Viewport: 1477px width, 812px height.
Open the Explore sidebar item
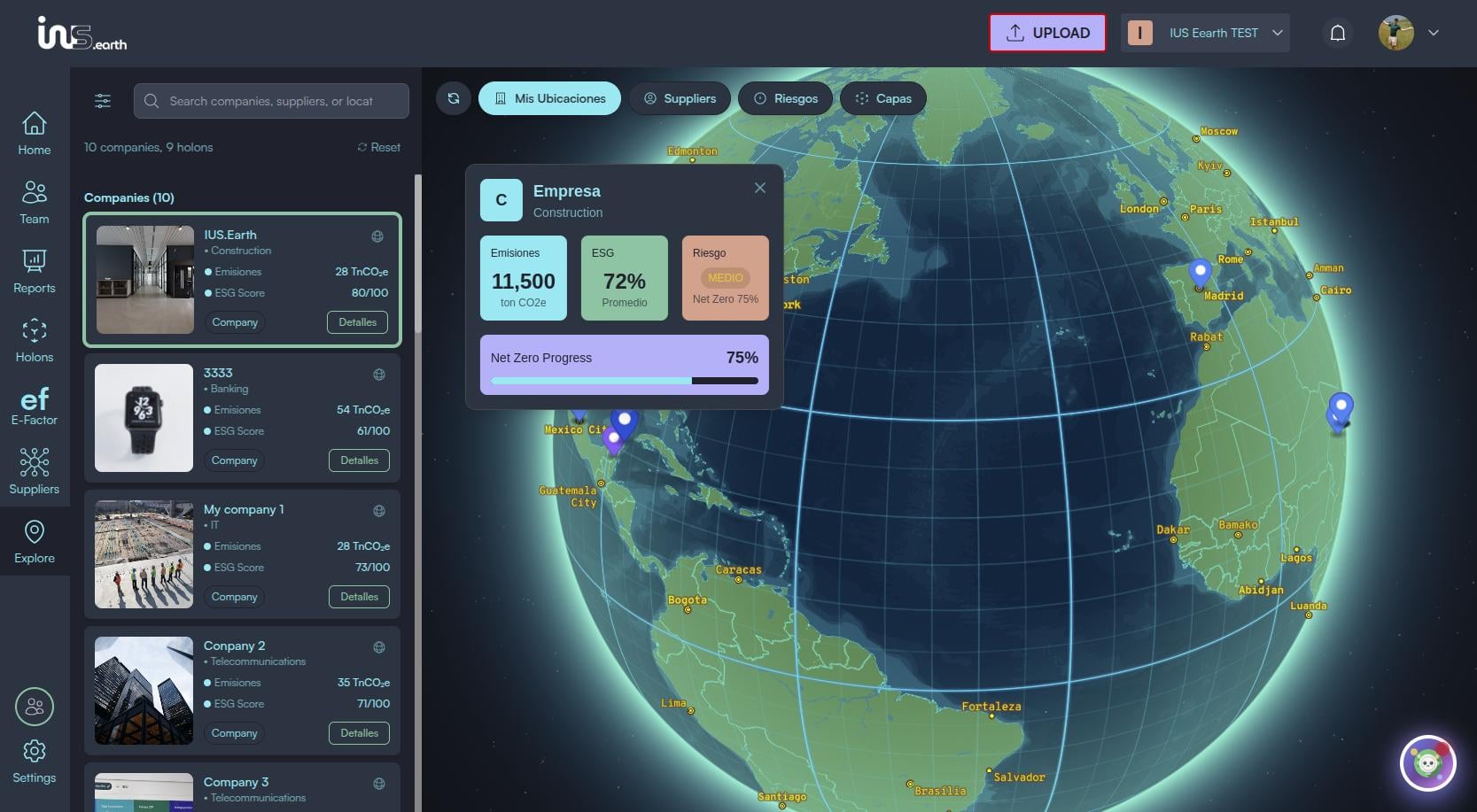click(x=35, y=541)
